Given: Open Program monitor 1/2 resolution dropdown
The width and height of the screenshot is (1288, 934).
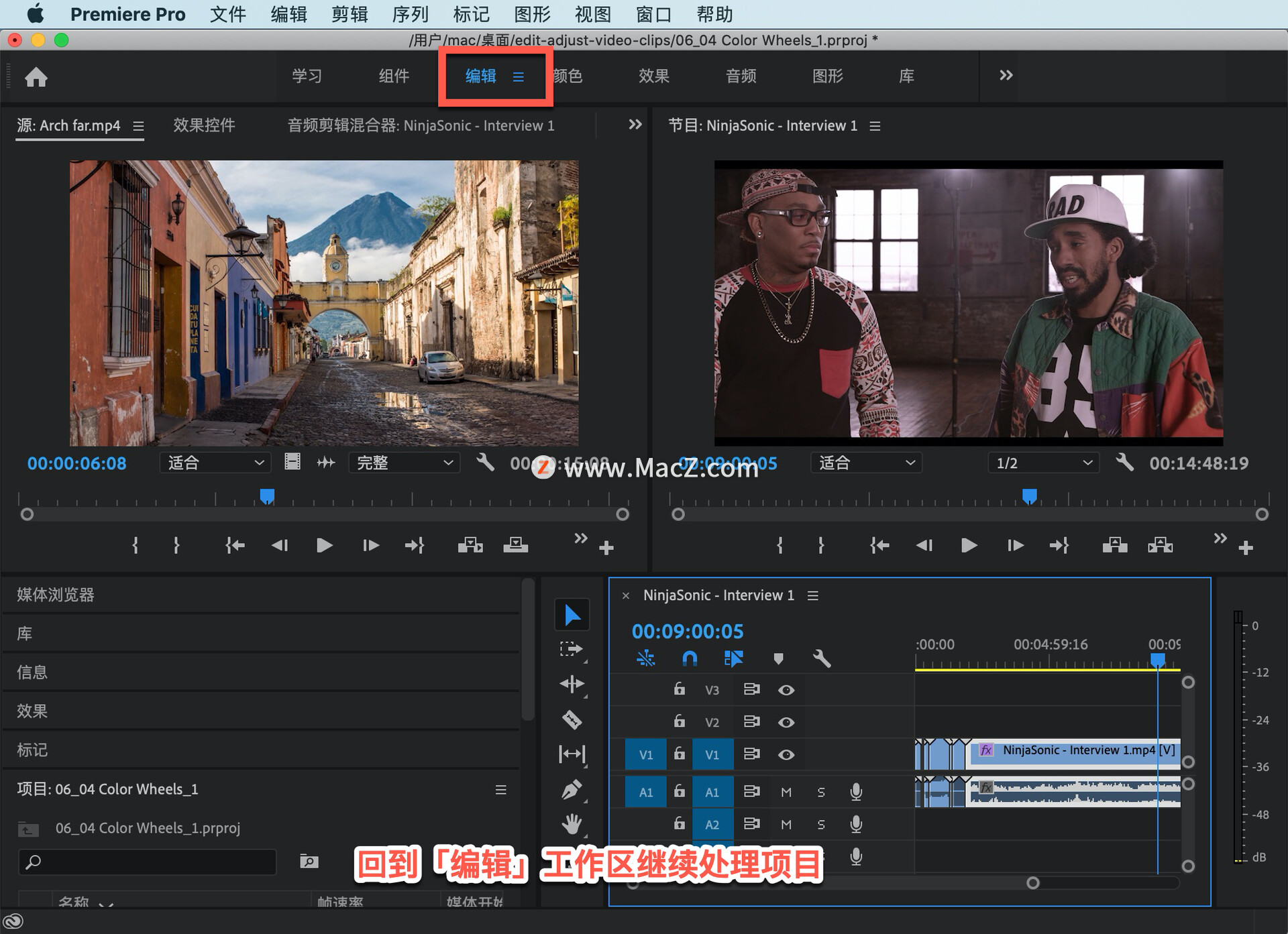Looking at the screenshot, I should coord(1043,463).
